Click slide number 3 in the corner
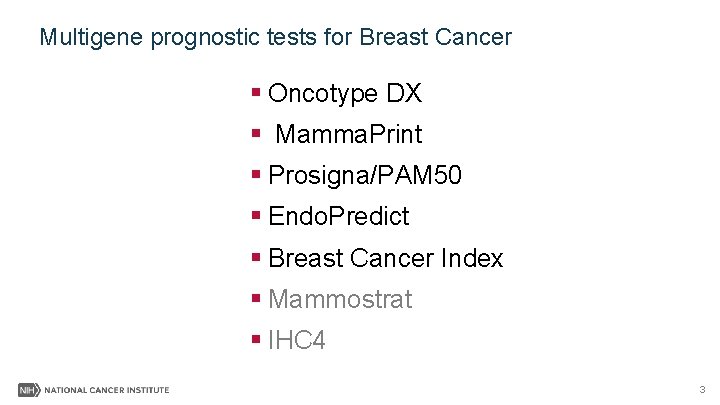The image size is (720, 405). tap(702, 389)
